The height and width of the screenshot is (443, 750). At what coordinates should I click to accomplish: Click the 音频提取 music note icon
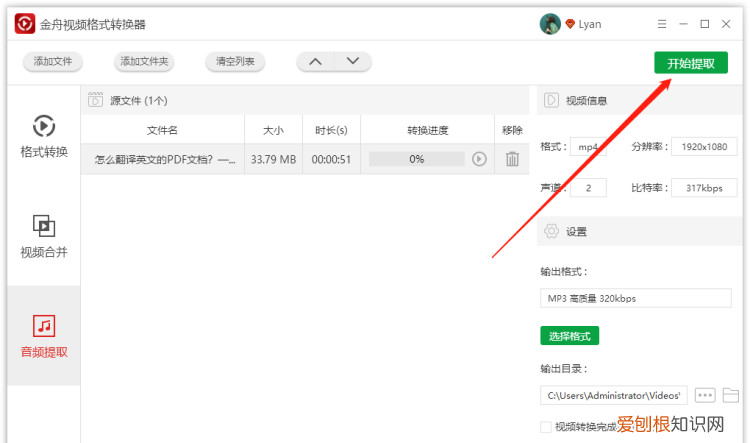44,326
